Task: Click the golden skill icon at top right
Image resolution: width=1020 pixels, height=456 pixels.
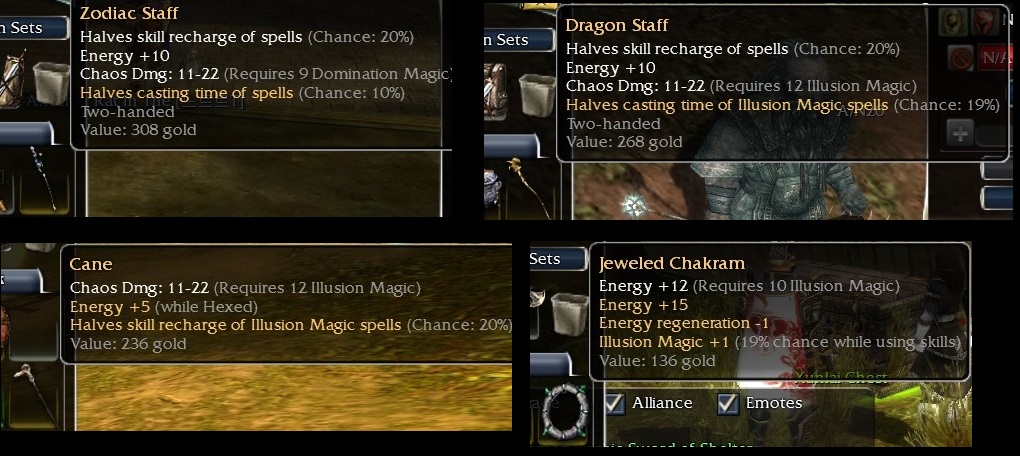Action: click(x=951, y=22)
